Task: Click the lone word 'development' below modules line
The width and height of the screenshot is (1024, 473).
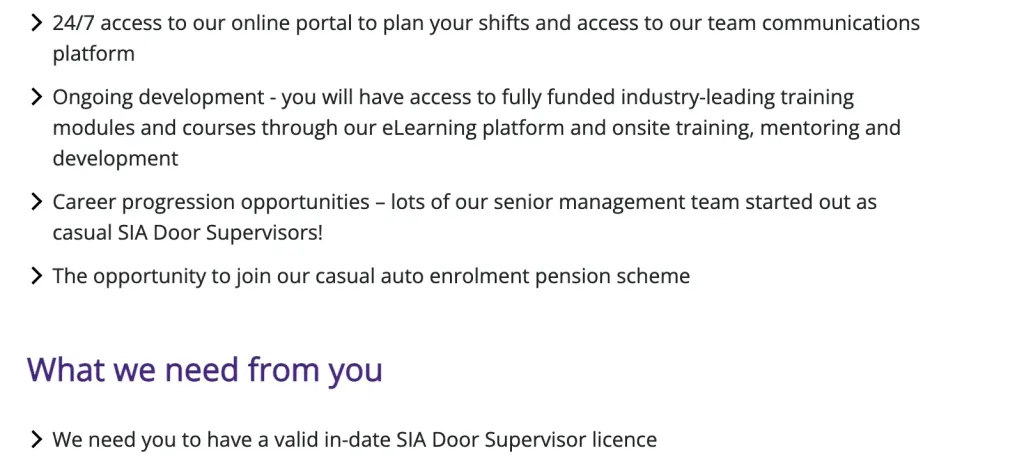Action: tap(116, 158)
